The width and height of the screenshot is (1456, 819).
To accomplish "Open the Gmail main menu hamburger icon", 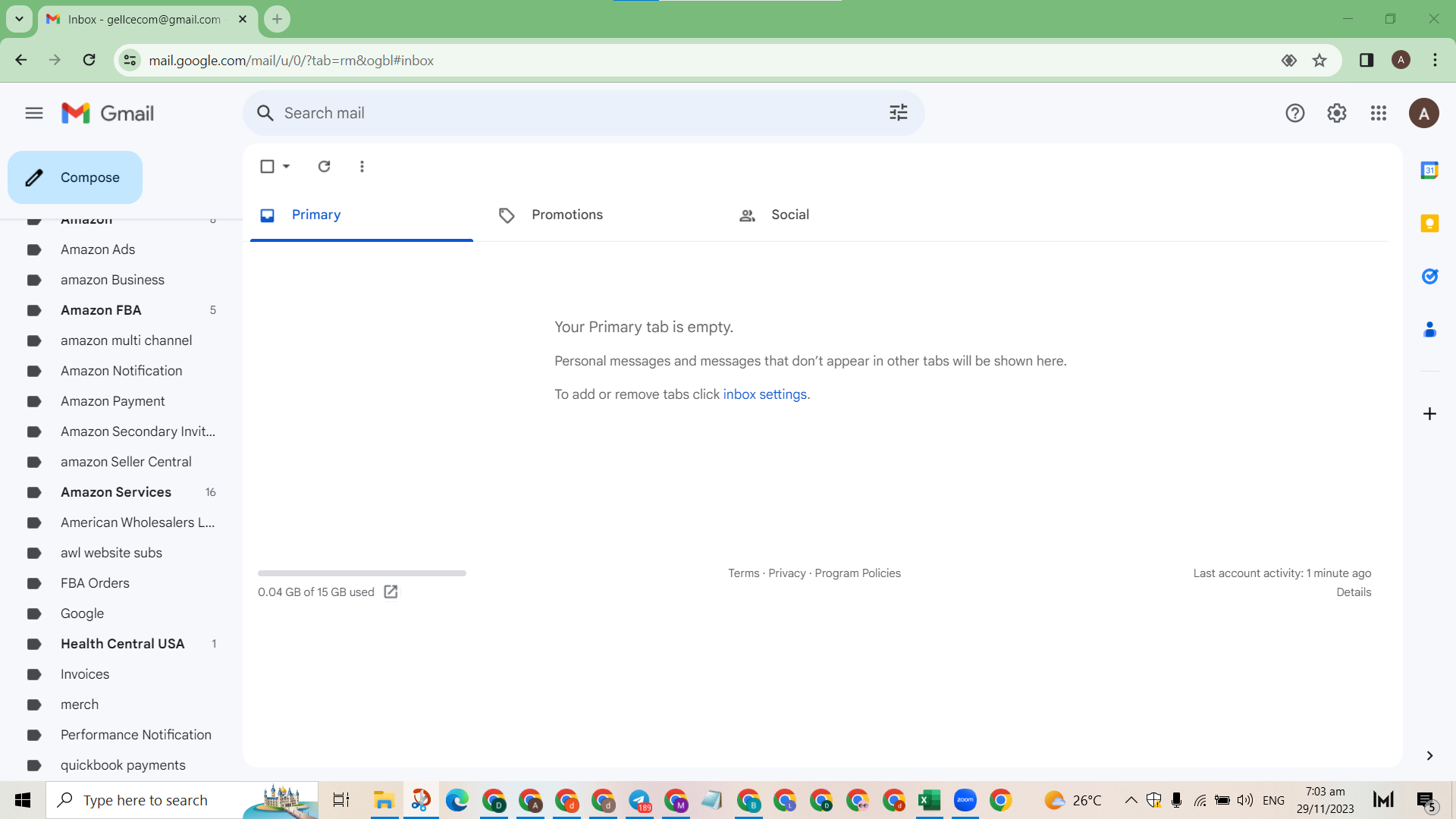I will click(34, 114).
